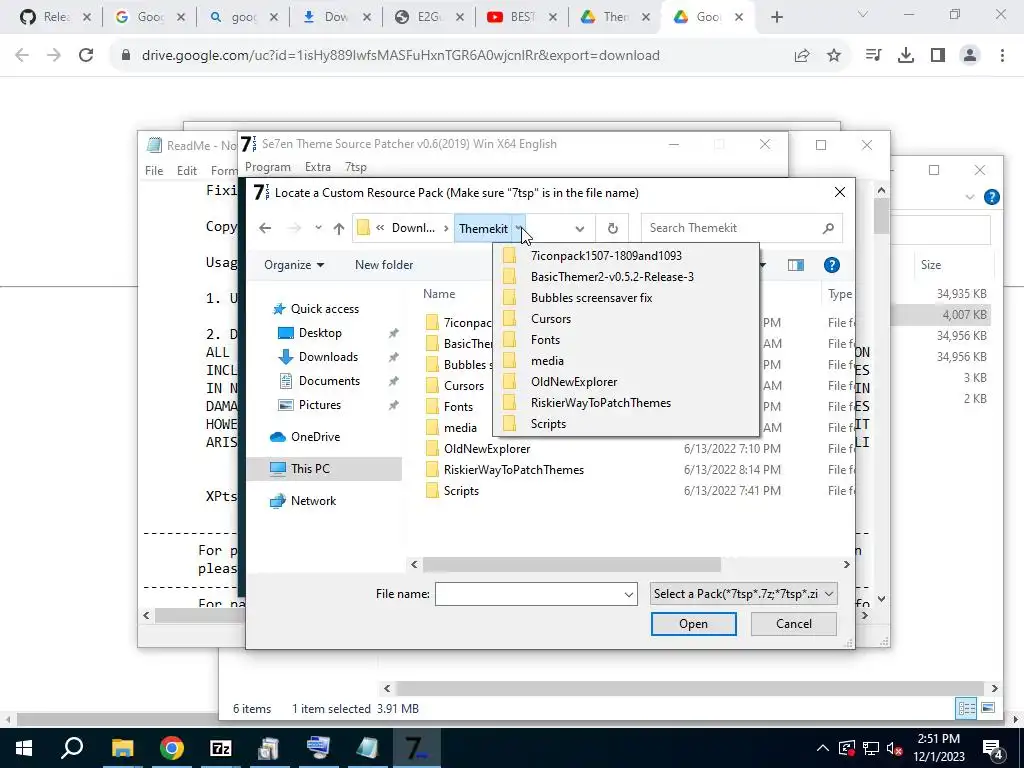Screen dimensions: 1024x768
Task: Close the Locate Custom Resource Pack dialog
Action: (840, 192)
